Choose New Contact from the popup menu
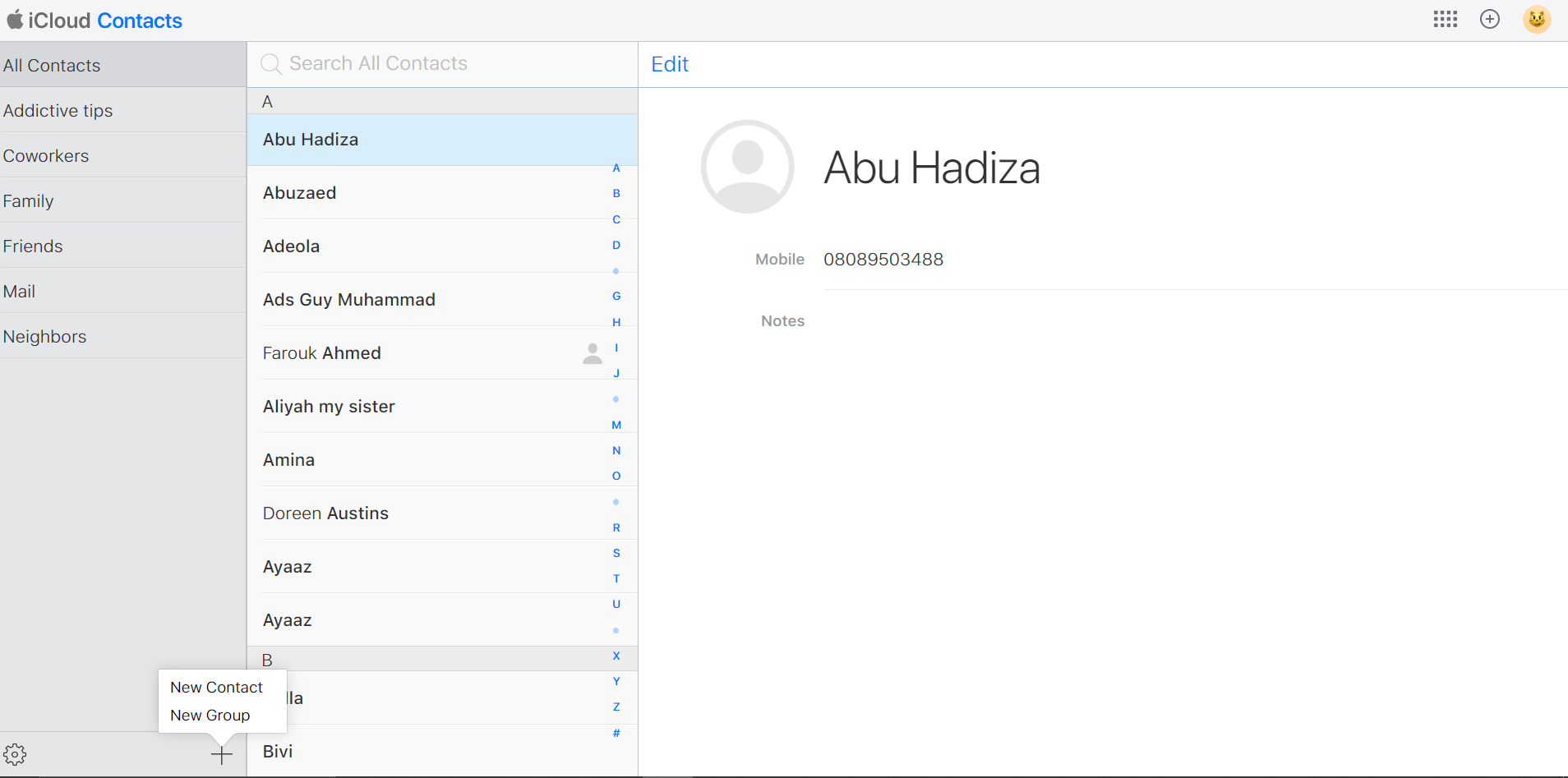The width and height of the screenshot is (1568, 778). [216, 688]
